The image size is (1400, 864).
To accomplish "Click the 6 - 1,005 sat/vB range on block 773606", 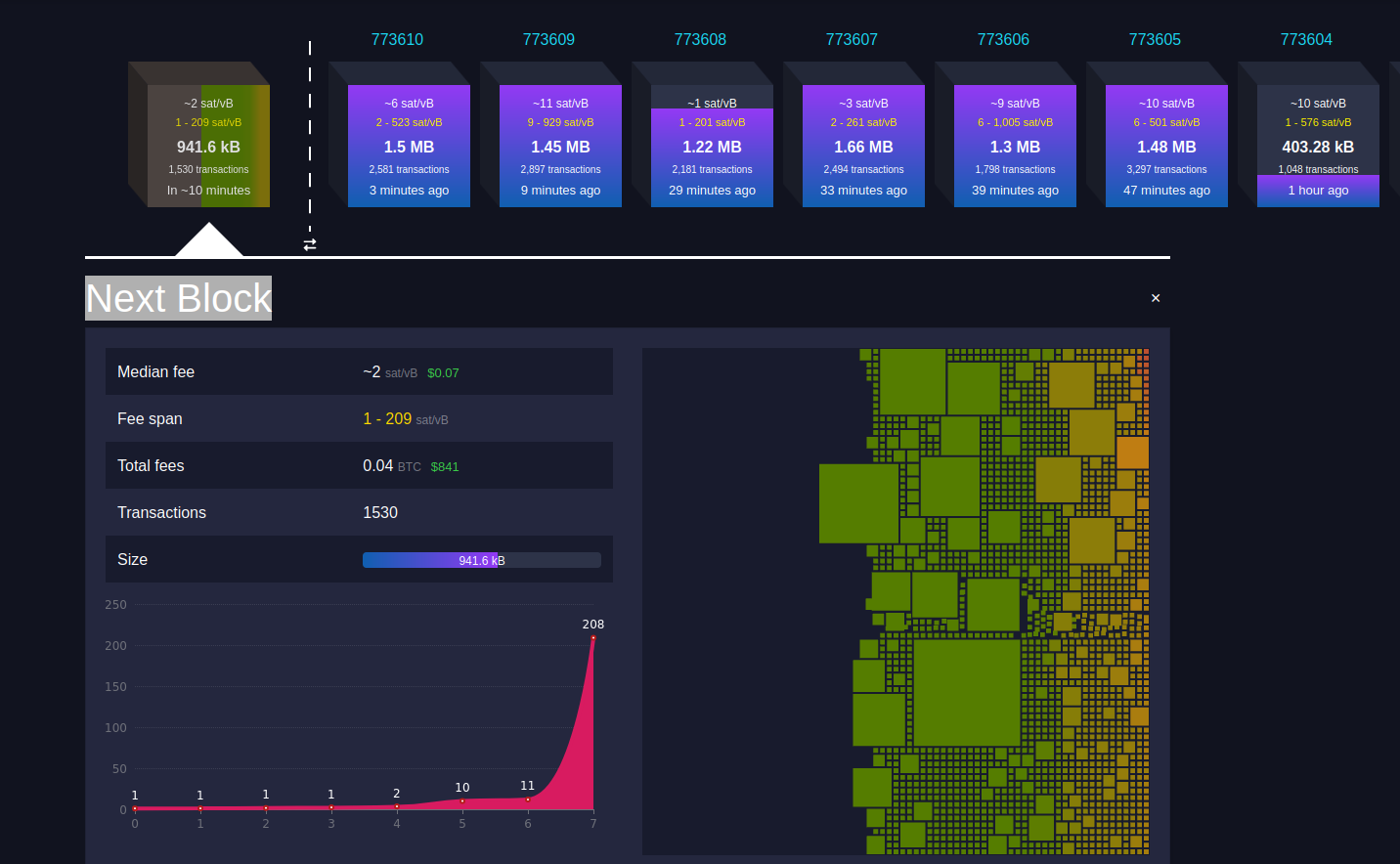I will click(x=1015, y=122).
